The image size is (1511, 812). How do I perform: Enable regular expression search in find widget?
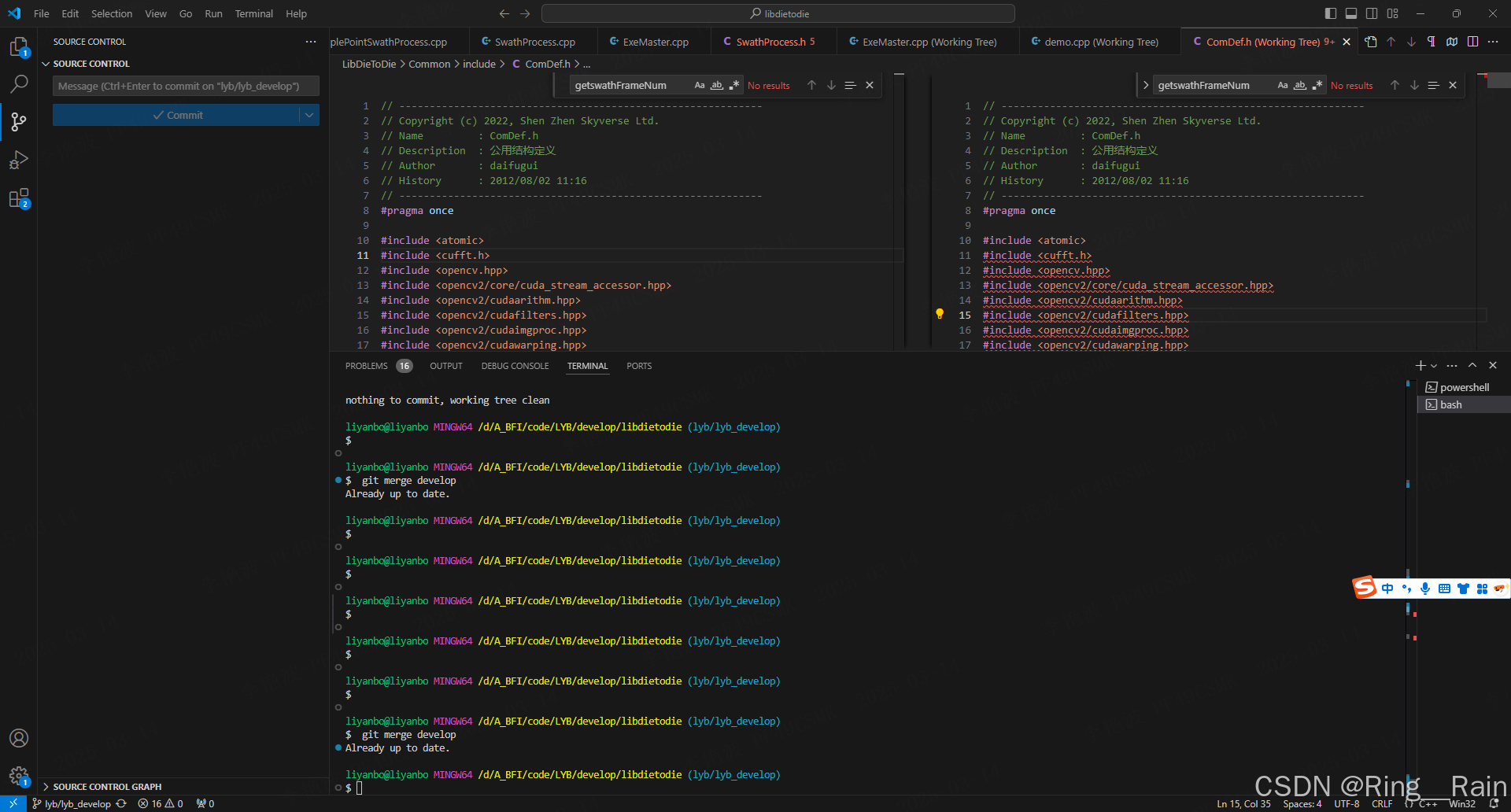point(734,85)
